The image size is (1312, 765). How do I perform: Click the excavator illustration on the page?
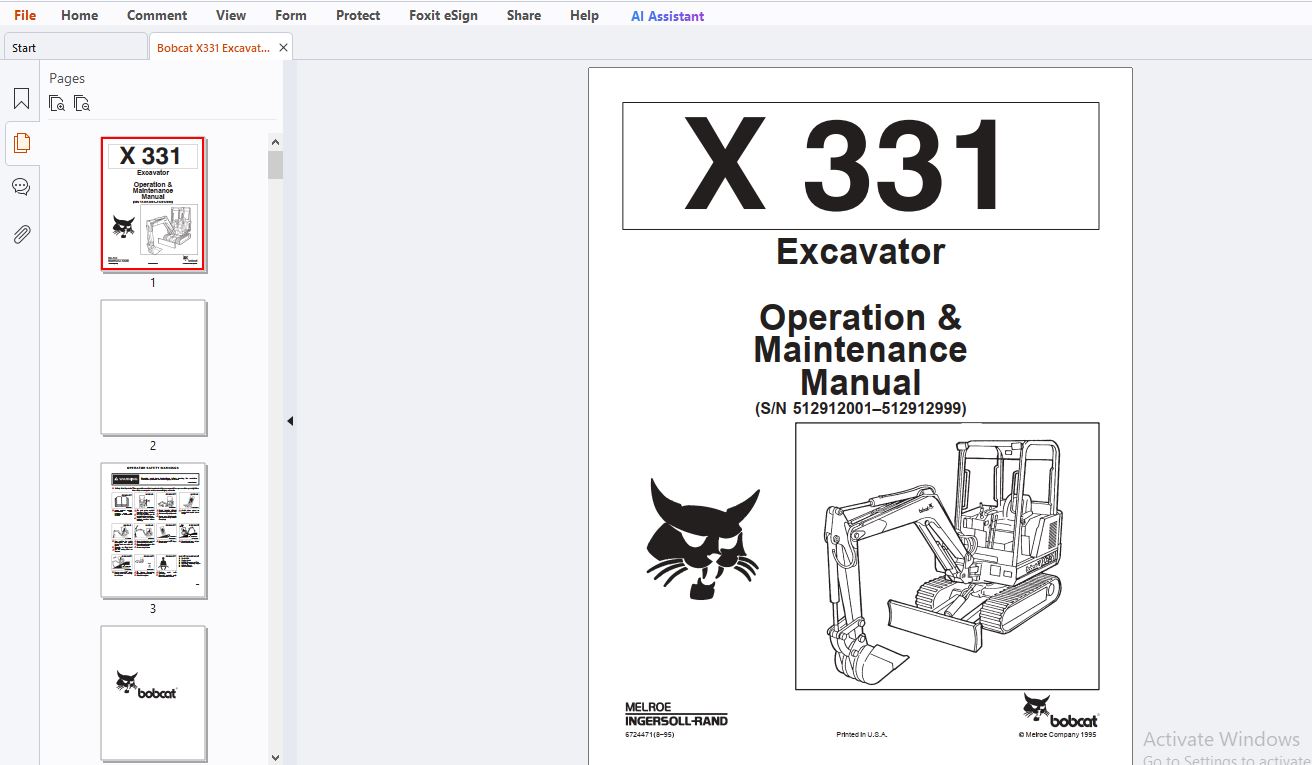(947, 556)
